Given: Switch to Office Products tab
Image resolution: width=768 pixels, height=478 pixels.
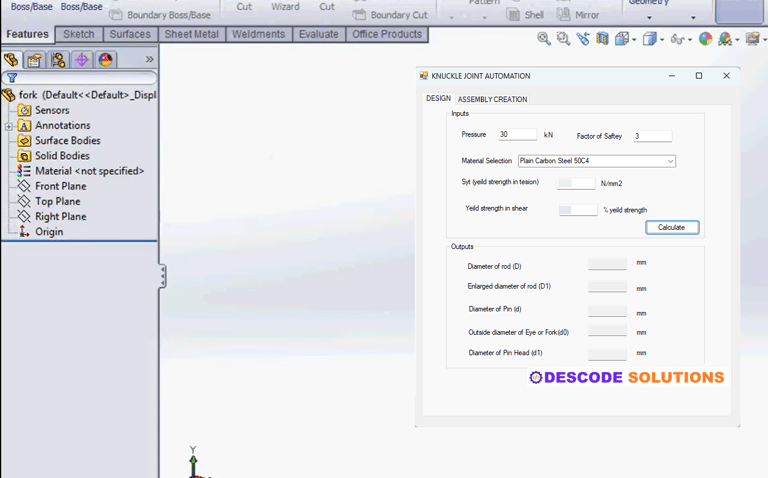Looking at the screenshot, I should tap(386, 34).
